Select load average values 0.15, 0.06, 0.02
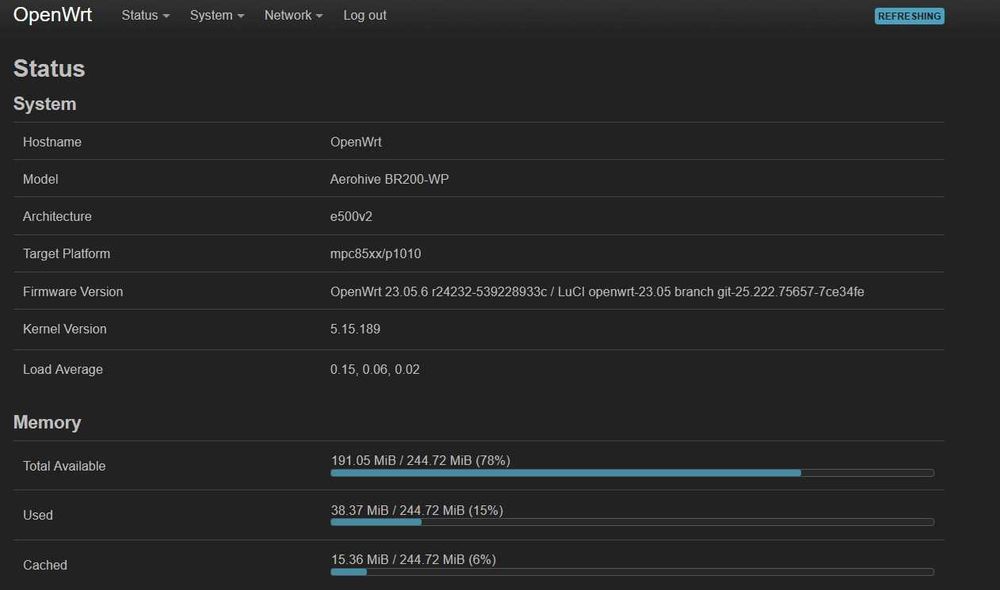1000x590 pixels. 375,369
